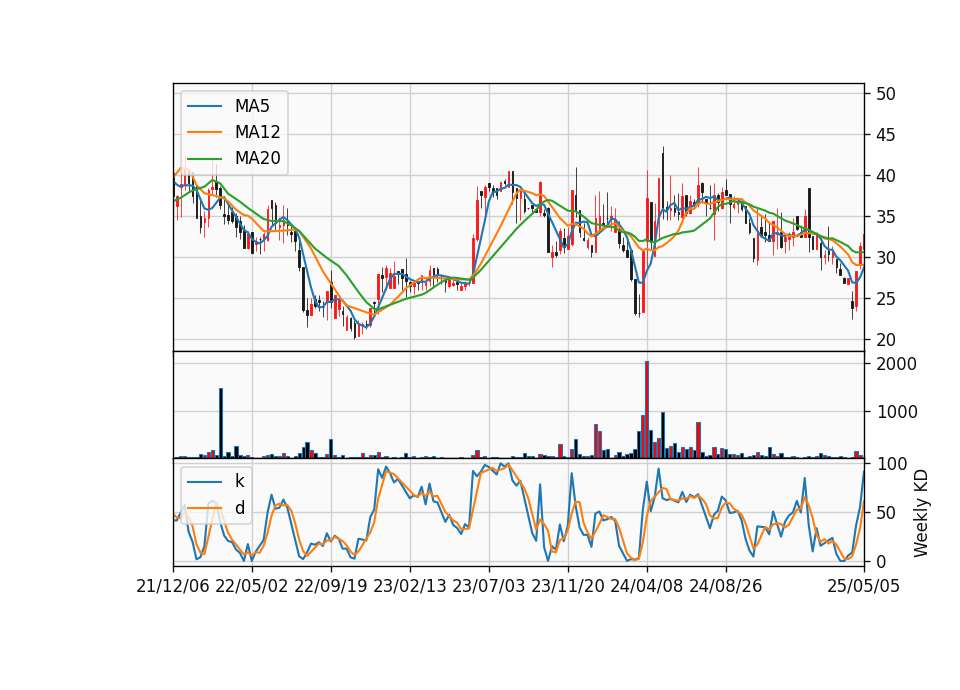Click the 24/04/08 date label
960x690 pixels.
[x=647, y=586]
